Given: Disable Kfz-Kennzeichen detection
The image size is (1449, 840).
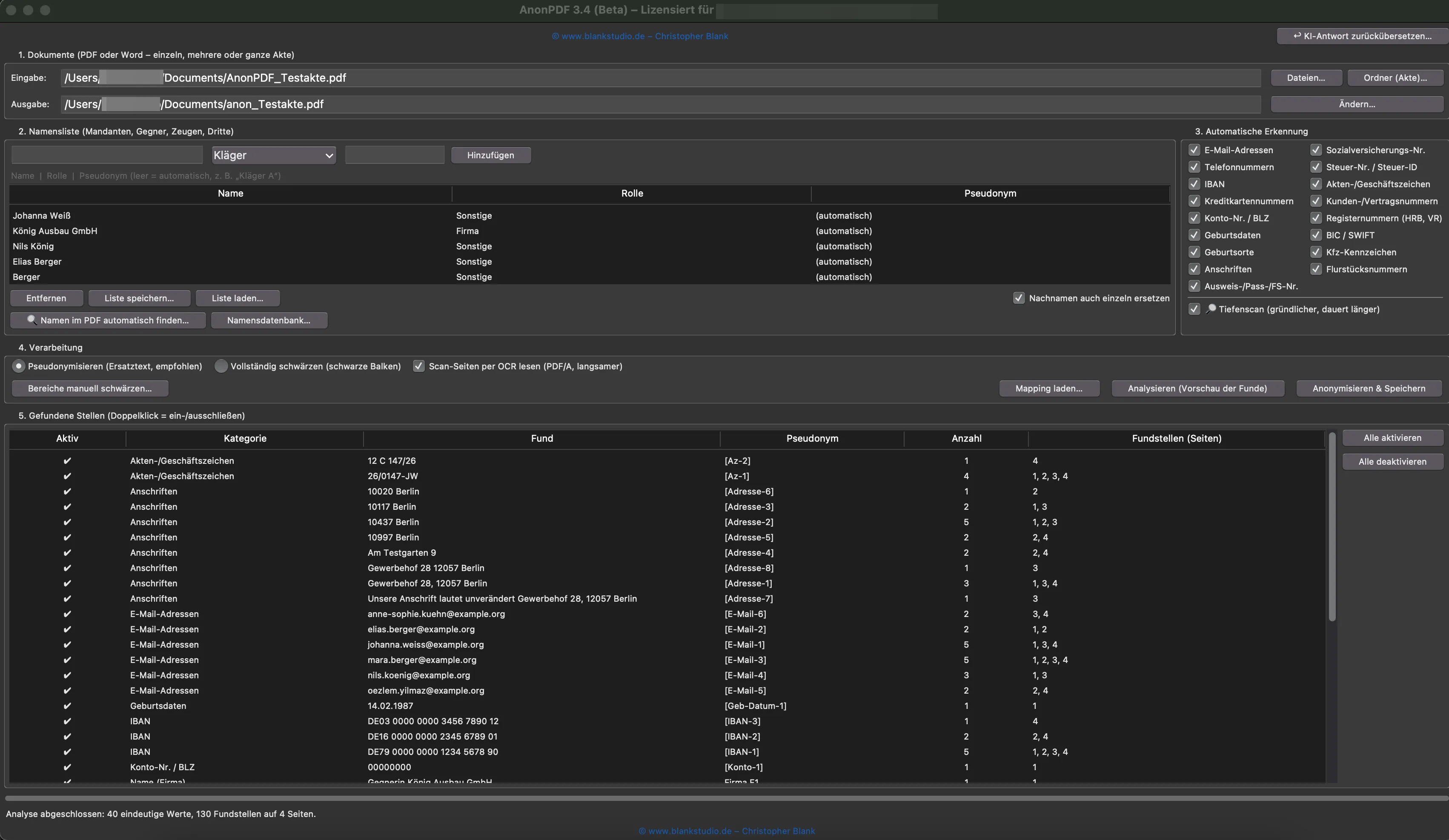Looking at the screenshot, I should 1316,252.
